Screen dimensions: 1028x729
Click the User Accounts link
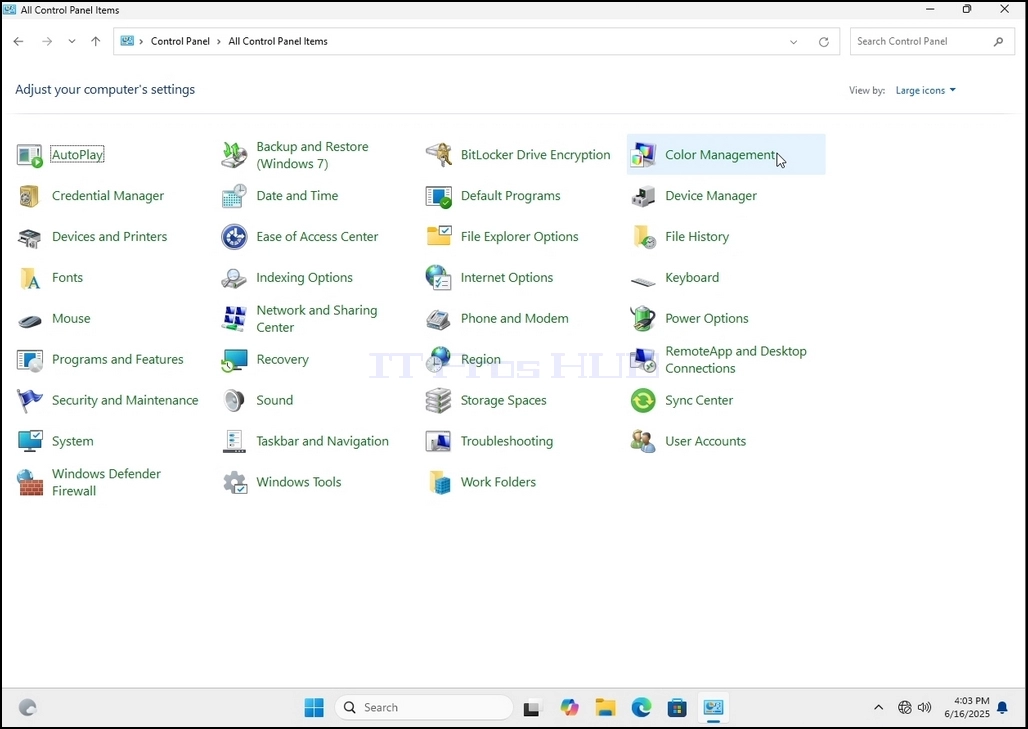tap(705, 441)
